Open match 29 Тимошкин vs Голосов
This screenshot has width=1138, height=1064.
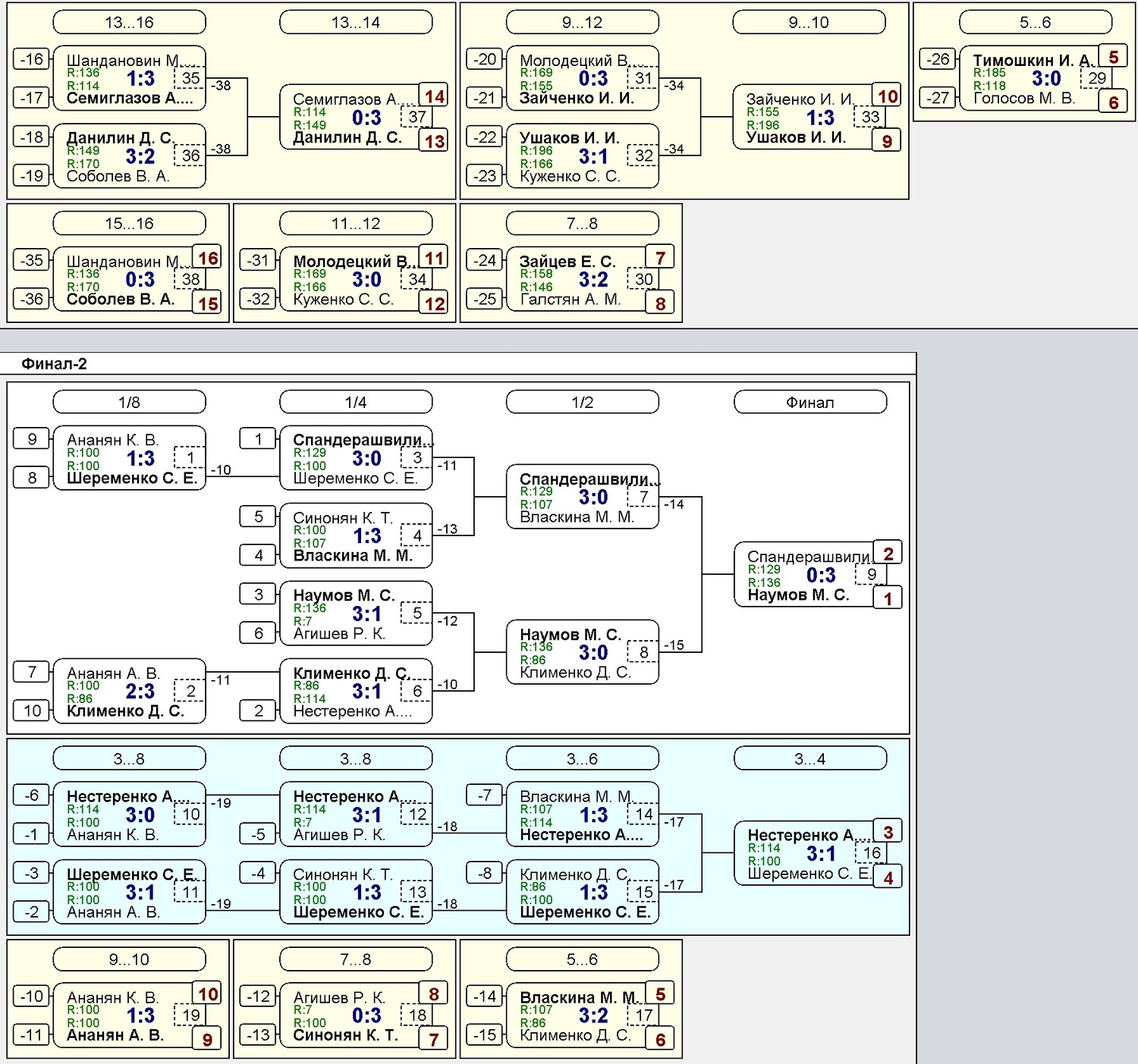click(1036, 79)
